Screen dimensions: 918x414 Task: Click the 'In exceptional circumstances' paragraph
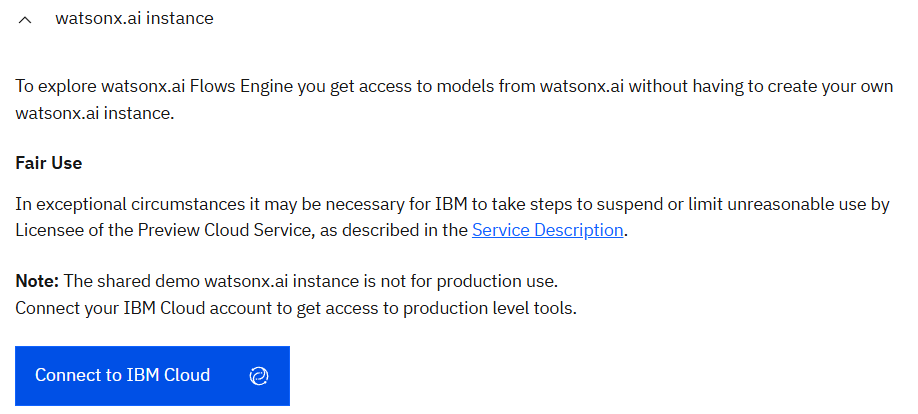click(x=300, y=205)
